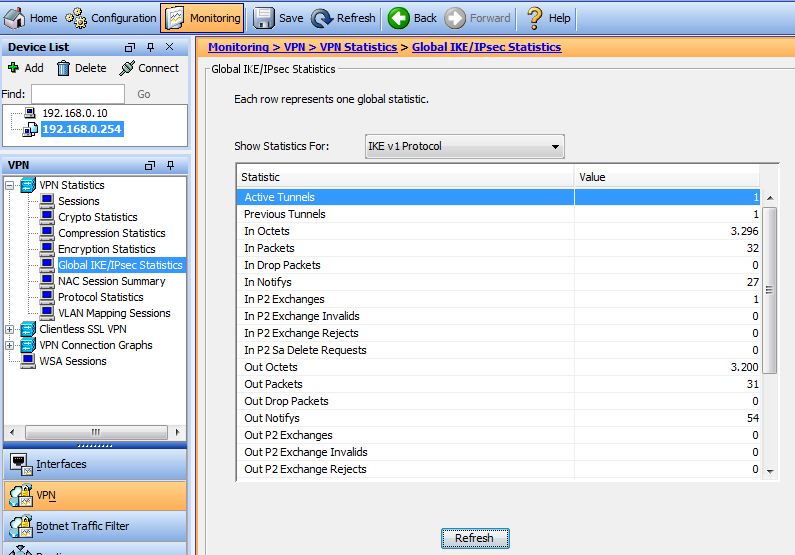Open the Home view from toolbar

coord(30,18)
